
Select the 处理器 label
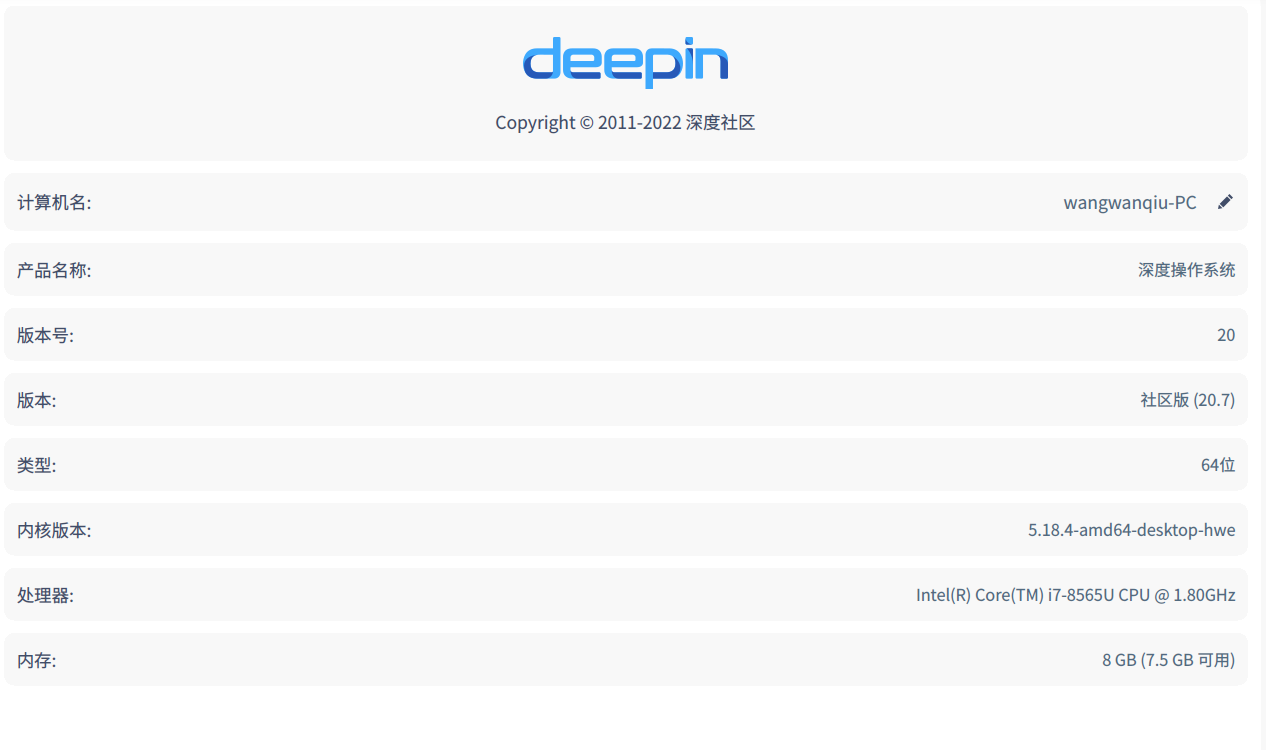pos(45,595)
